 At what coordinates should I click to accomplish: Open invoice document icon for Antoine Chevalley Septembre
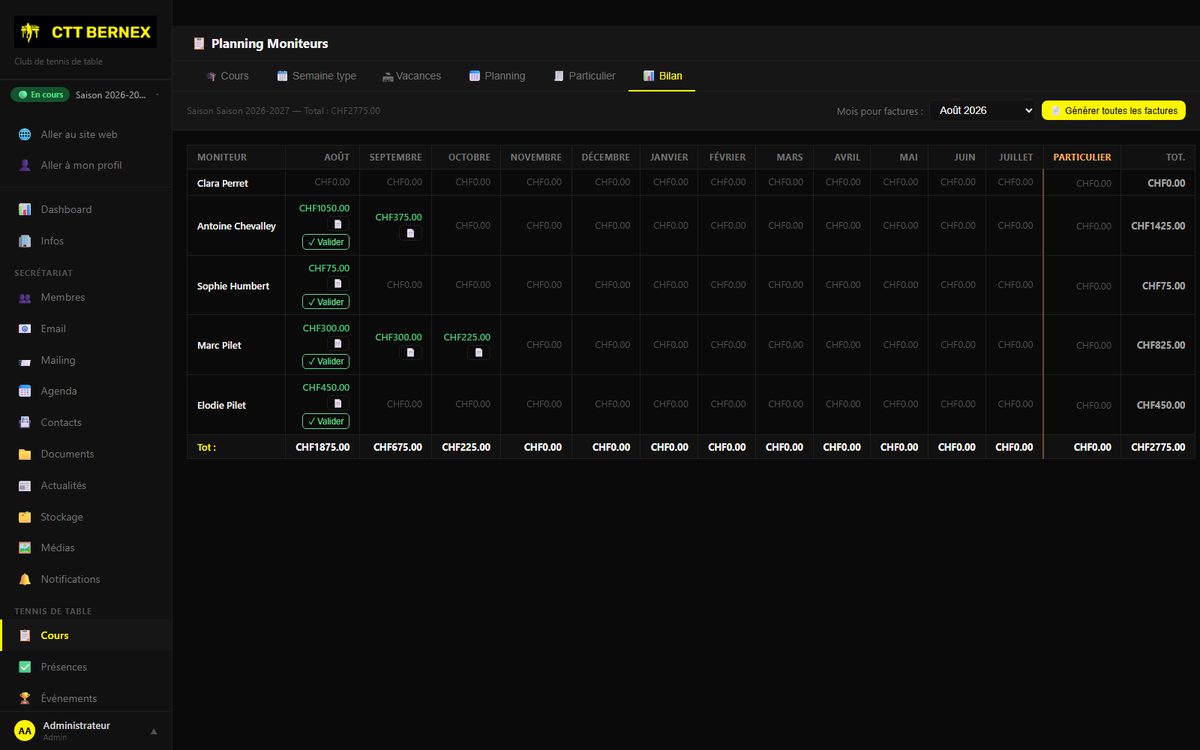point(410,233)
